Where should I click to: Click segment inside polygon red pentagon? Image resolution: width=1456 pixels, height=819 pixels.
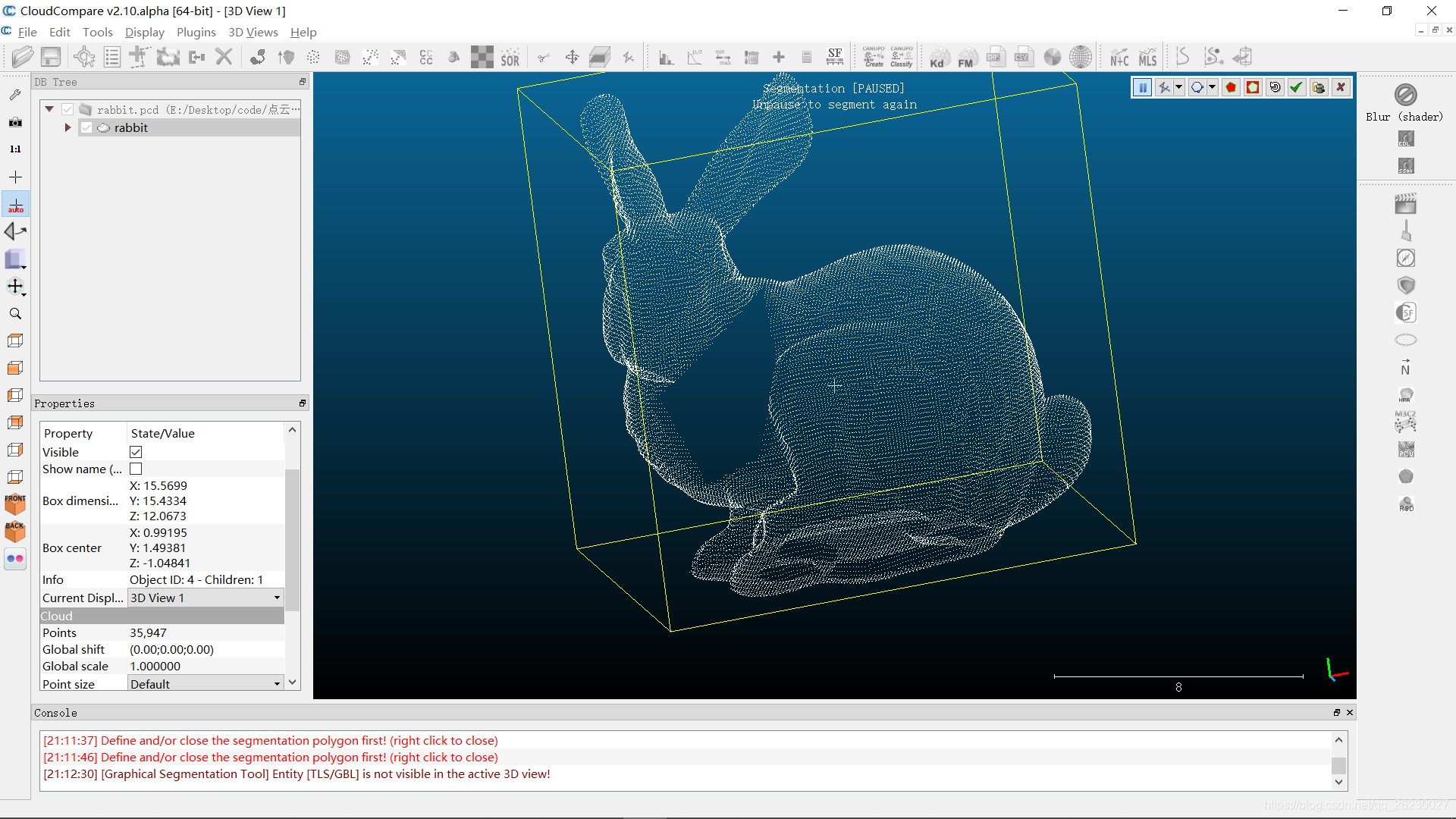coord(1231,87)
